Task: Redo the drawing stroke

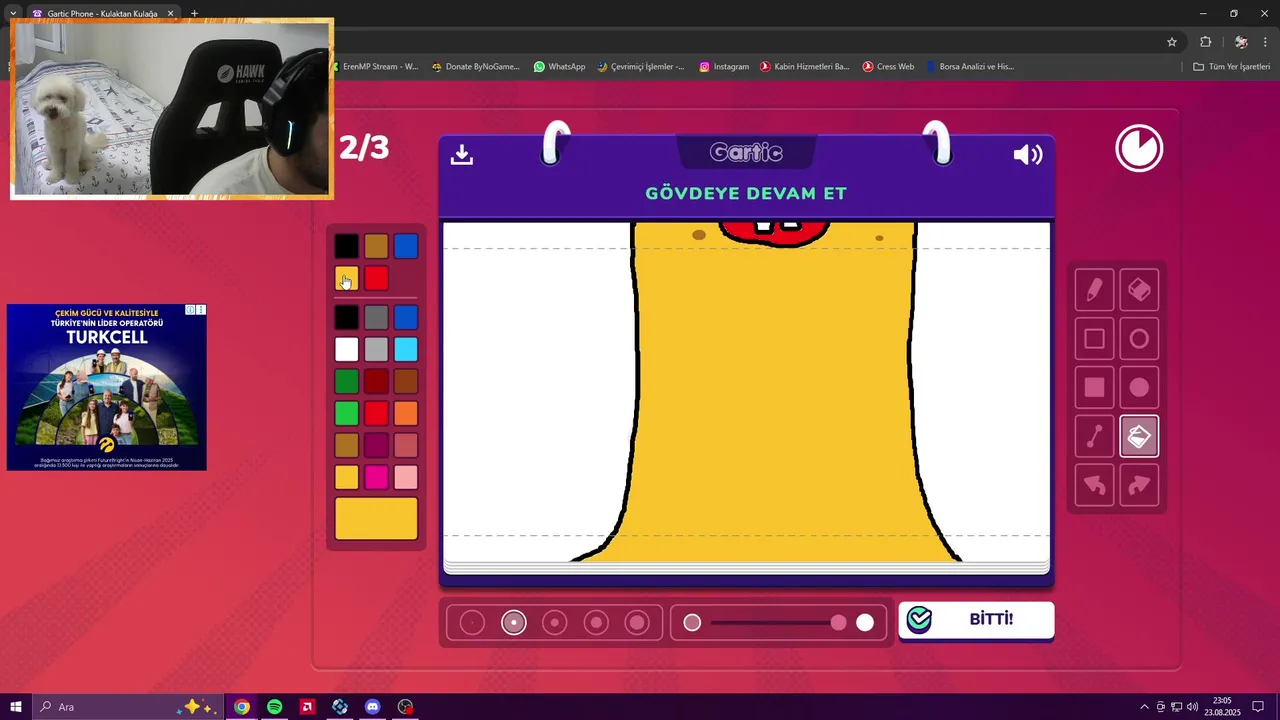Action: [1139, 486]
